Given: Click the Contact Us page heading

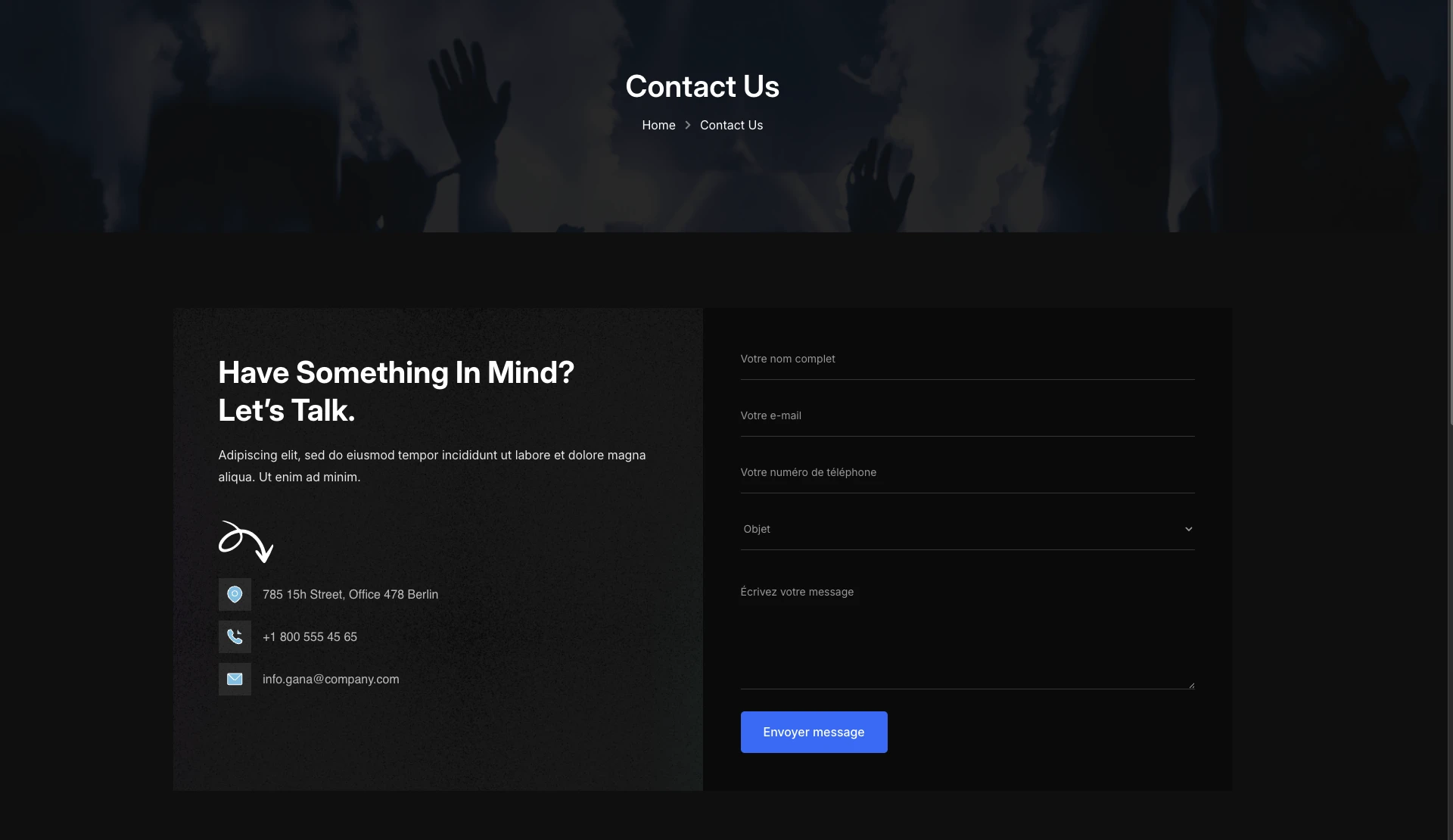Looking at the screenshot, I should click(x=702, y=86).
